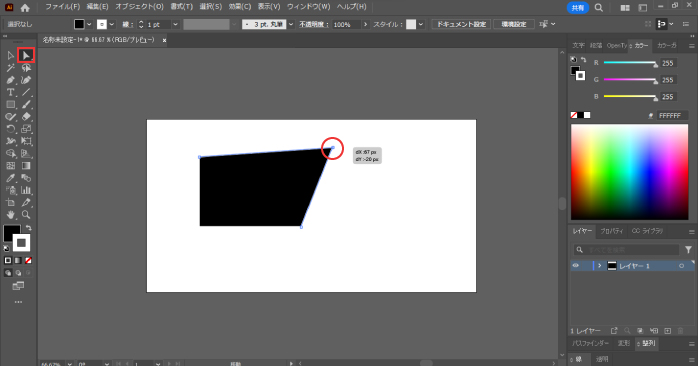Swap fill and stroke in toolbar
698x366 pixels.
pos(28,228)
